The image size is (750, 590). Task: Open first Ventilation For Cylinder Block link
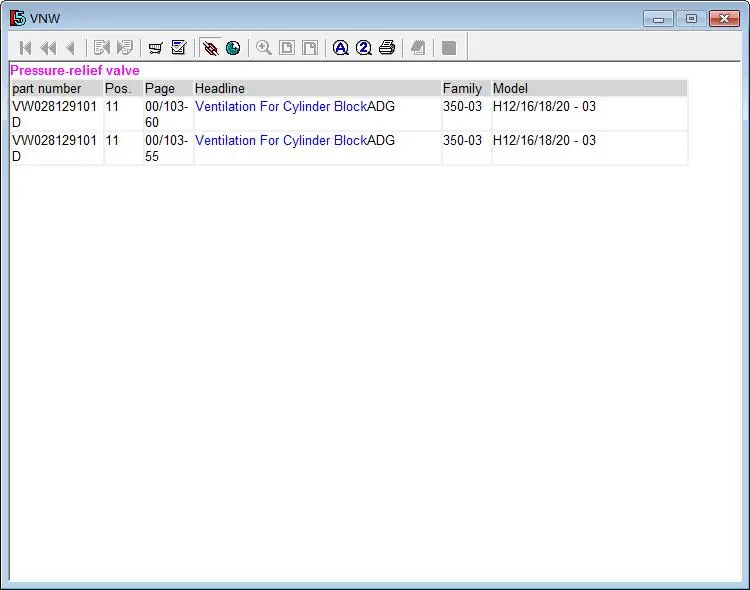pos(281,106)
